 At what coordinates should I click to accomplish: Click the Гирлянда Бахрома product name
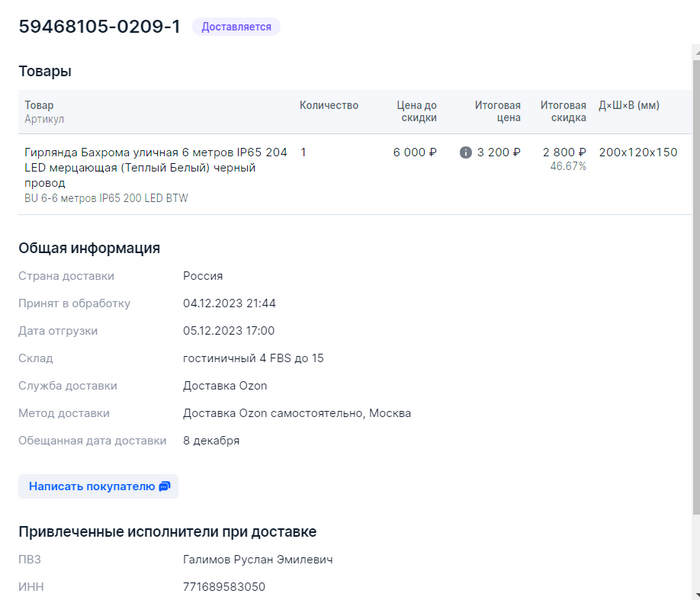[x=155, y=167]
